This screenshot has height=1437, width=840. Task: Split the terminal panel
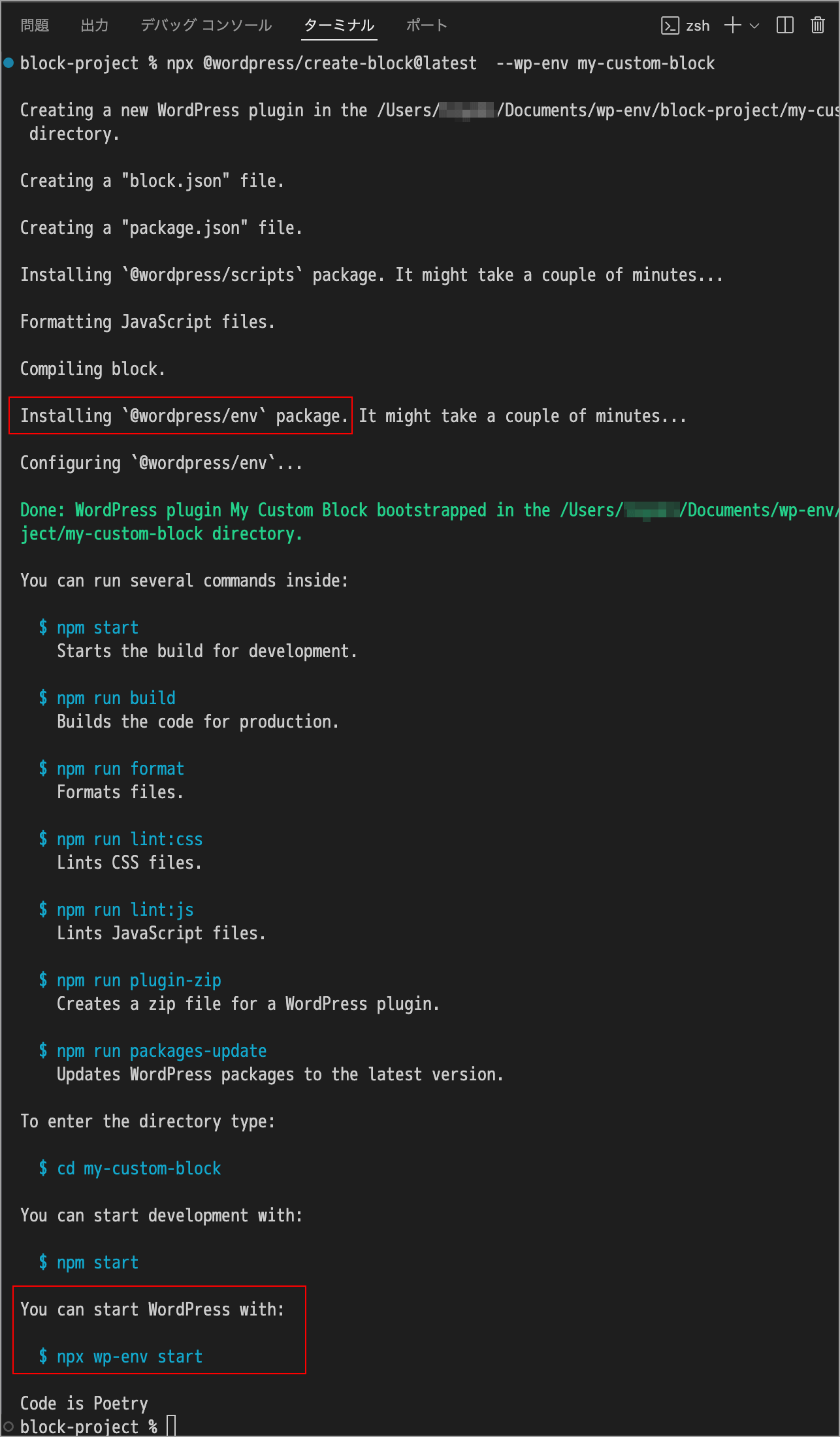tap(784, 25)
